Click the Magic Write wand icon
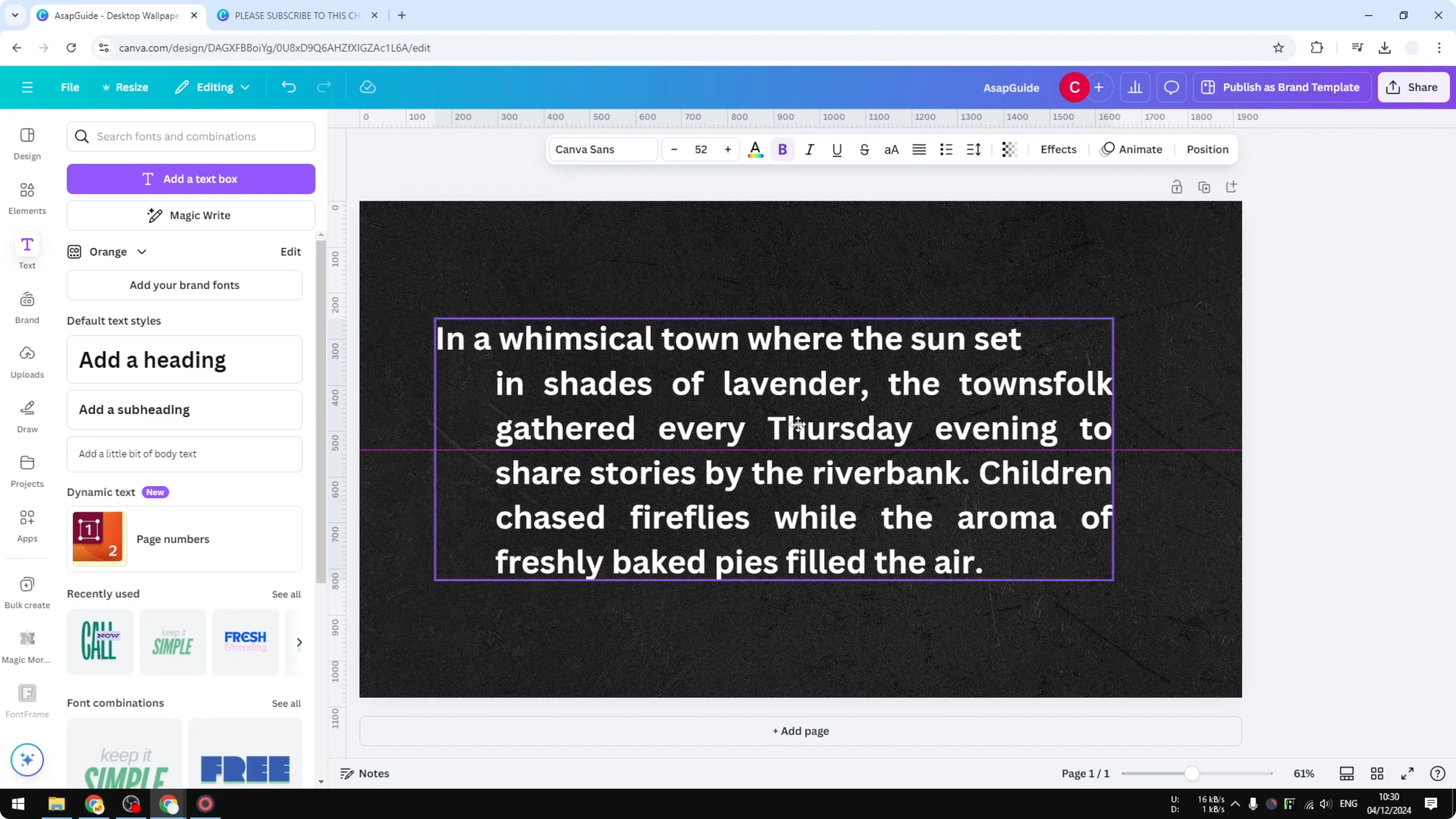This screenshot has width=1456, height=819. (x=154, y=215)
